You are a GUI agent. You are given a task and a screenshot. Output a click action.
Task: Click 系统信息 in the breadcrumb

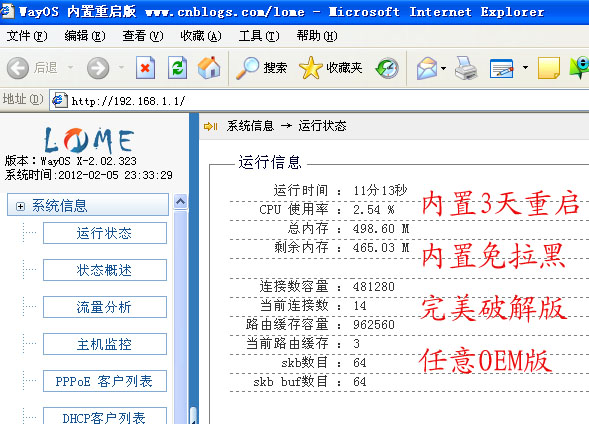coord(250,126)
